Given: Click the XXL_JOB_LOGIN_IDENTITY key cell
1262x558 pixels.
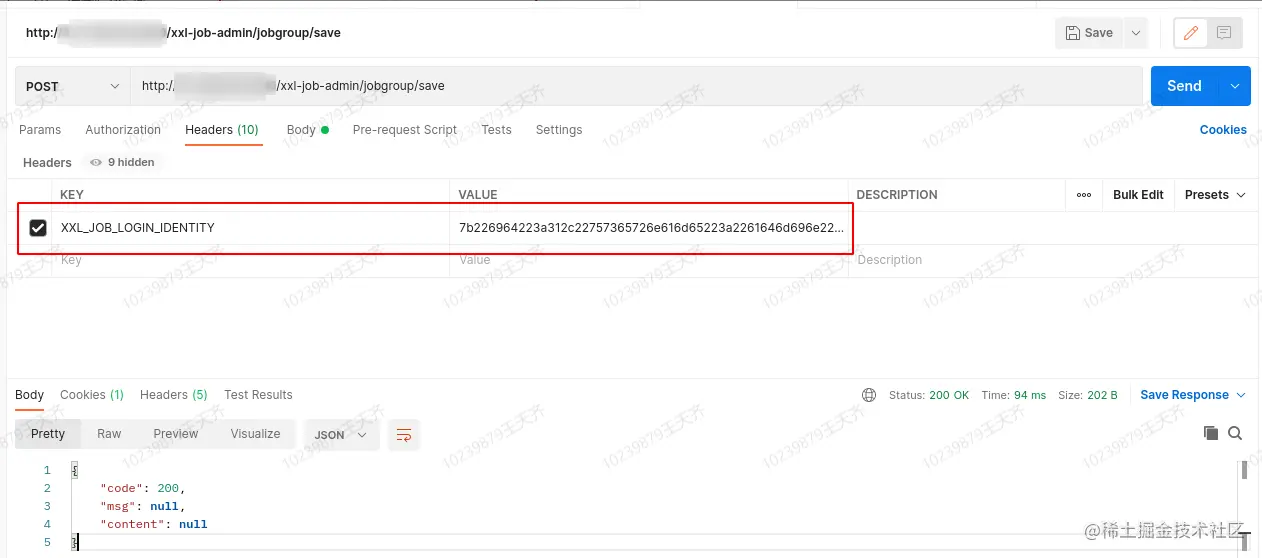Looking at the screenshot, I should (251, 228).
